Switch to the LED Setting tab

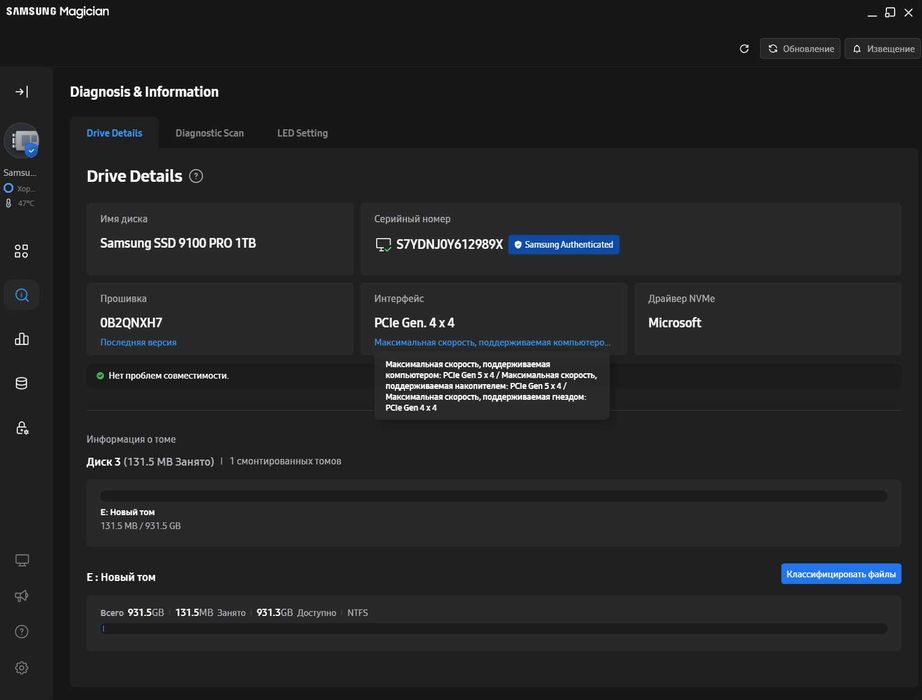(302, 133)
